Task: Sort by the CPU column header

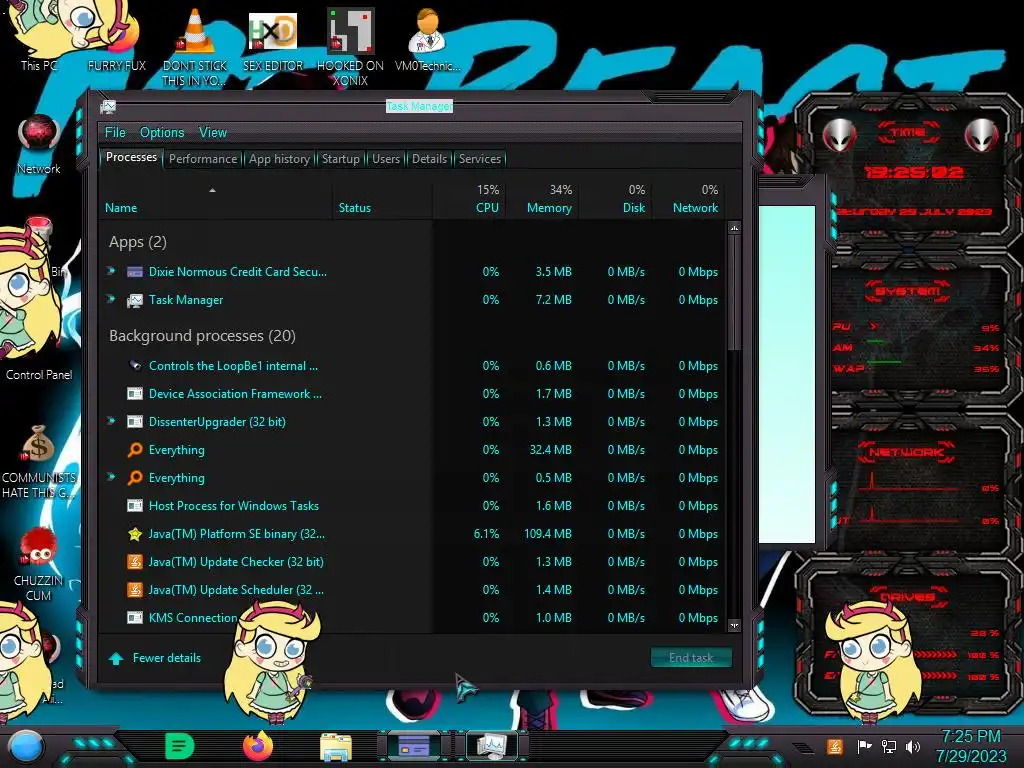Action: (x=470, y=199)
